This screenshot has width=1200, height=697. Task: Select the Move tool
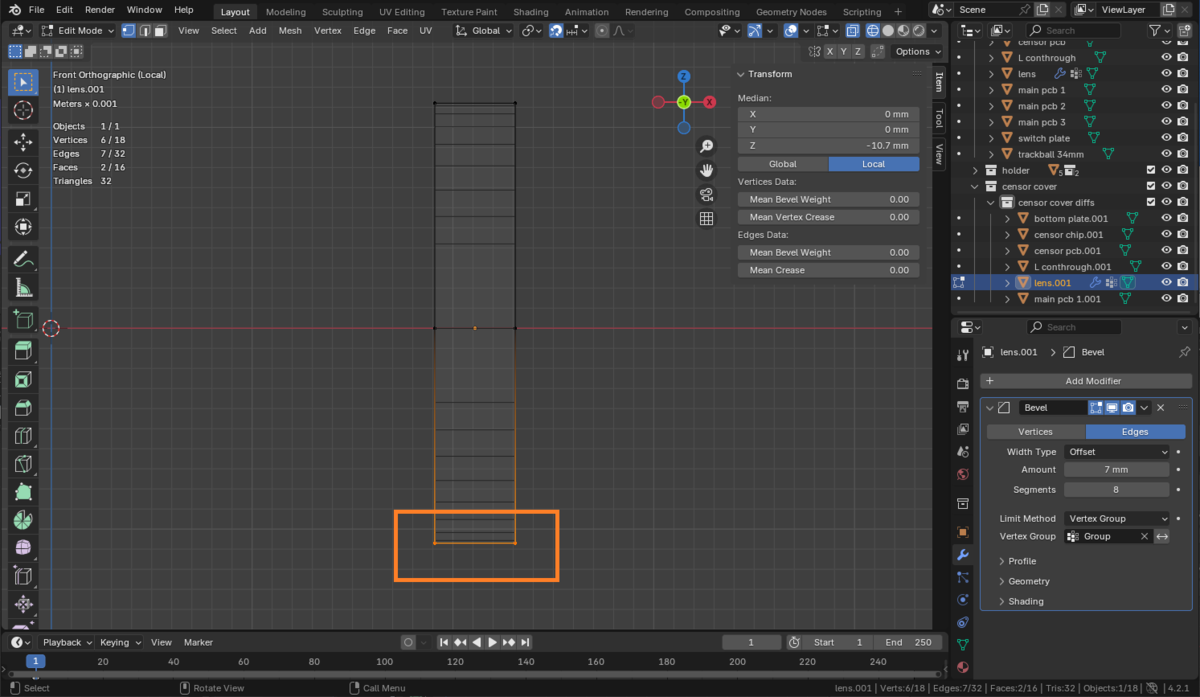pyautogui.click(x=22, y=143)
